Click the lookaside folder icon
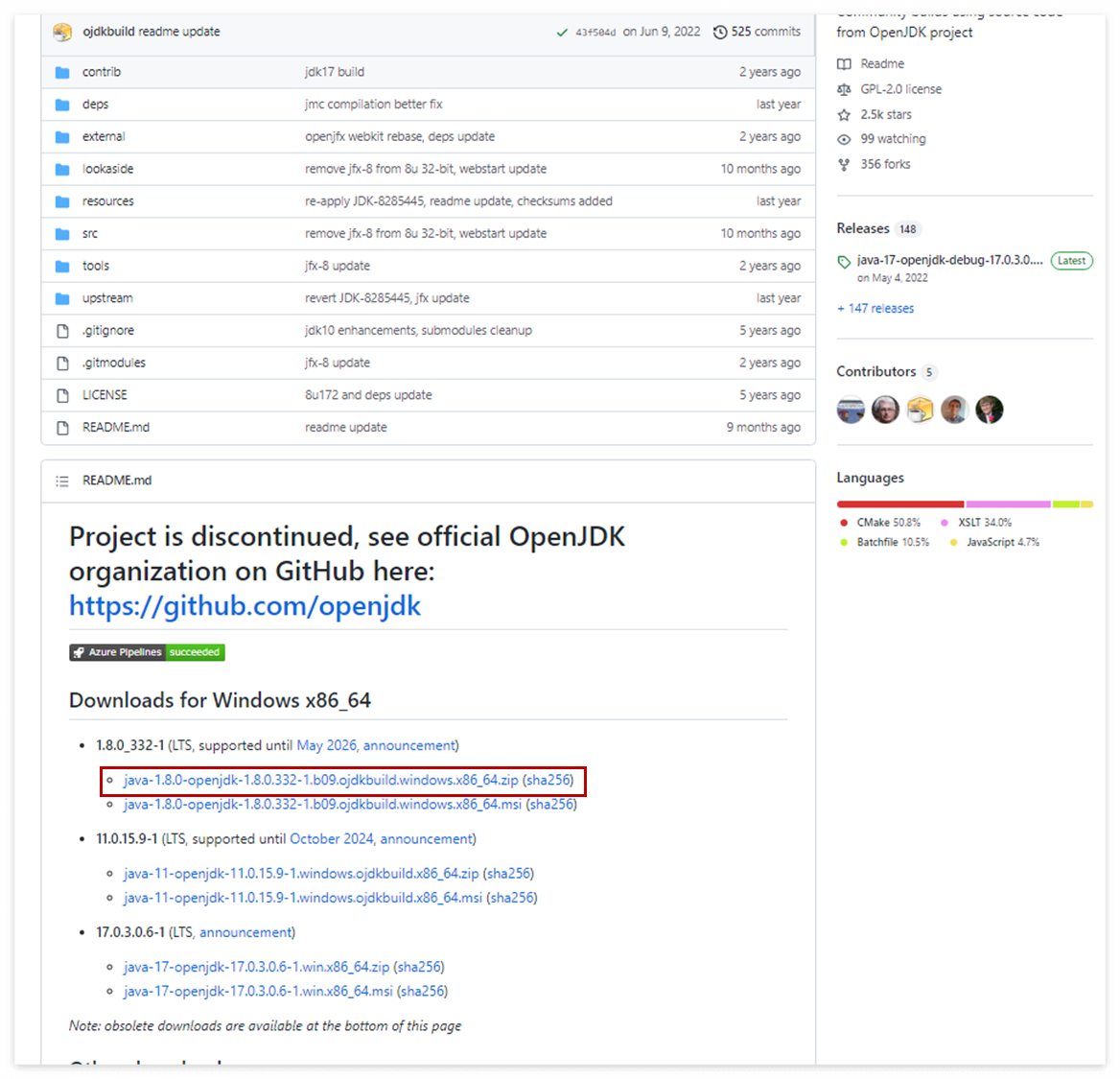Image resolution: width=1120 pixels, height=1079 pixels. click(62, 170)
